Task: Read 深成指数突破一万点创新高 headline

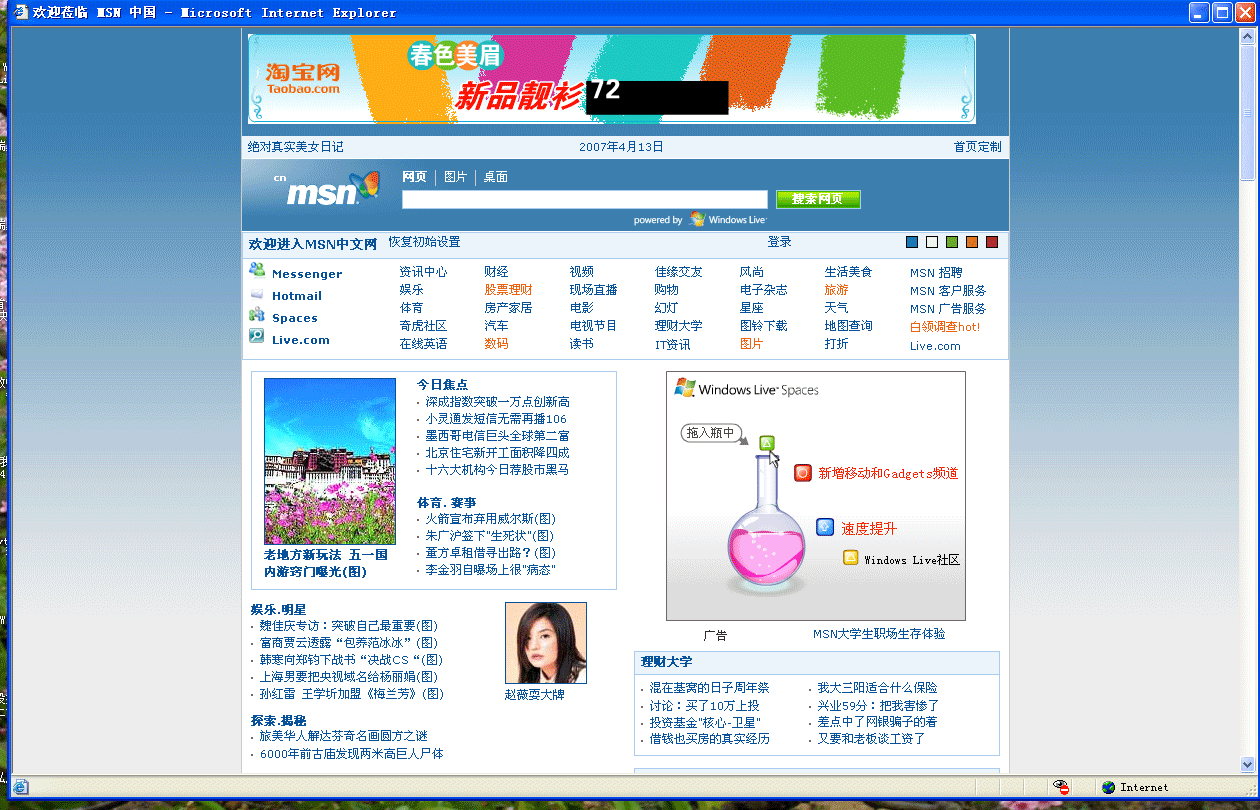Action: (498, 402)
